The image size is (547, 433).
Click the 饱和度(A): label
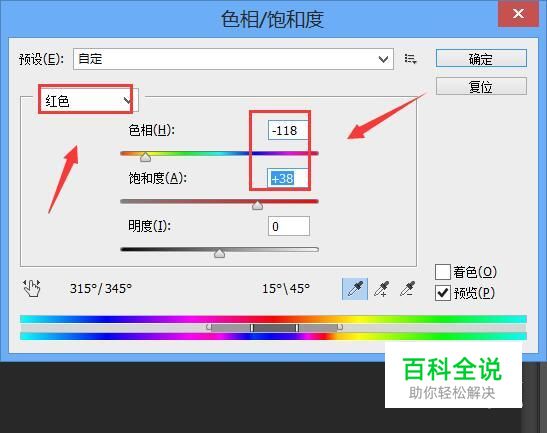(157, 178)
